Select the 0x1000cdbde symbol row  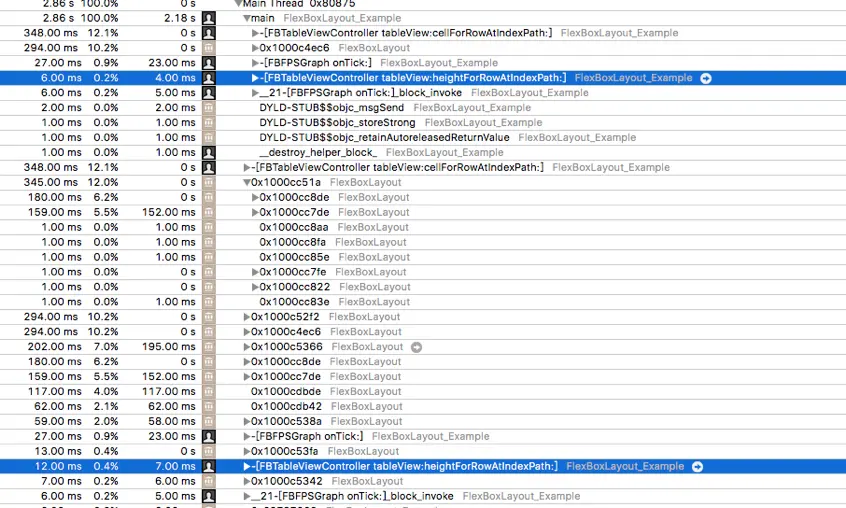point(285,392)
